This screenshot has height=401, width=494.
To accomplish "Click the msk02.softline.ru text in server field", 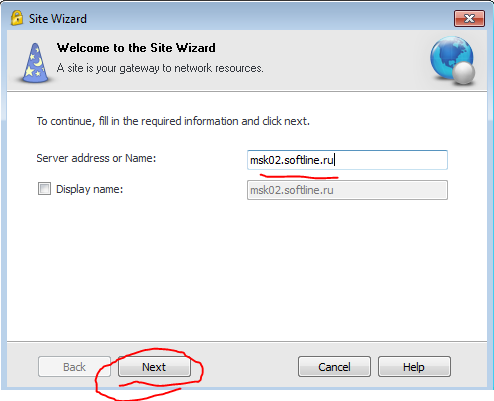I will point(292,160).
